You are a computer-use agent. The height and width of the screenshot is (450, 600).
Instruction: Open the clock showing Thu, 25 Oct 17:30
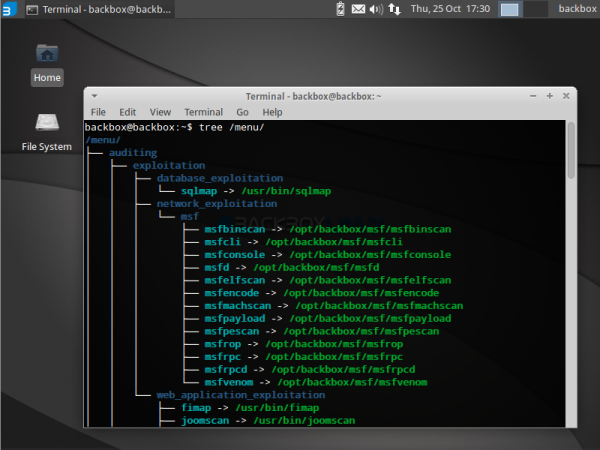pyautogui.click(x=450, y=9)
